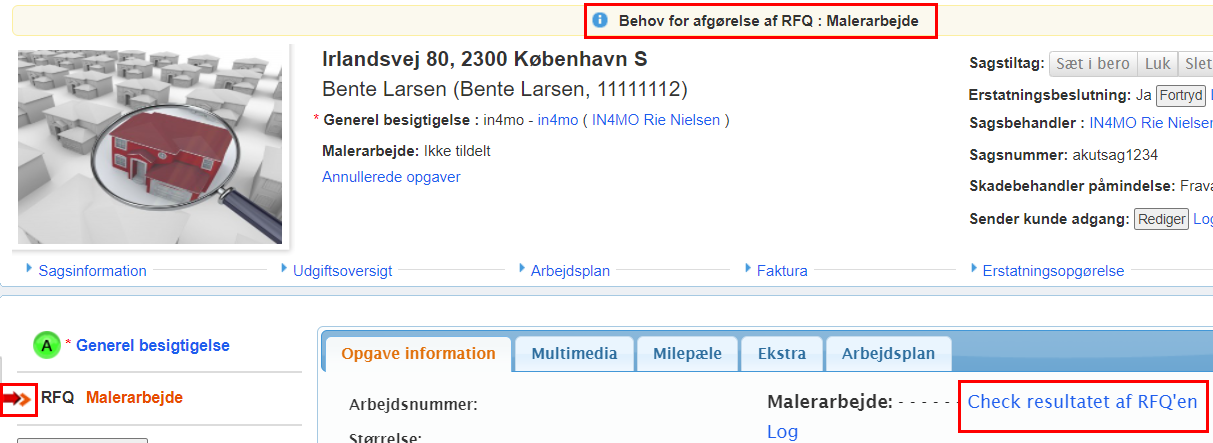Click the blue info icon in notification bar
This screenshot has height=443, width=1213.
pyautogui.click(x=600, y=20)
